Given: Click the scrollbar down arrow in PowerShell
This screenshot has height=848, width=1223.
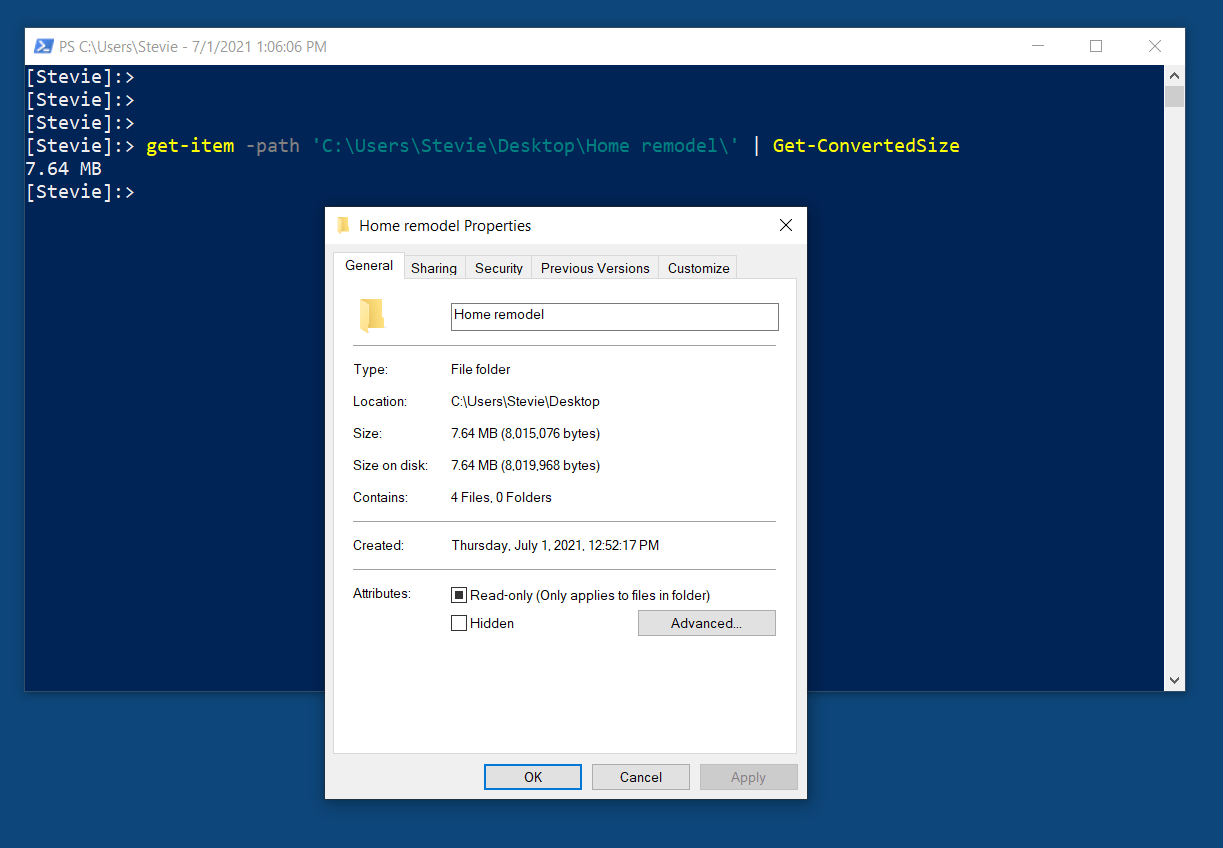Looking at the screenshot, I should [1174, 680].
